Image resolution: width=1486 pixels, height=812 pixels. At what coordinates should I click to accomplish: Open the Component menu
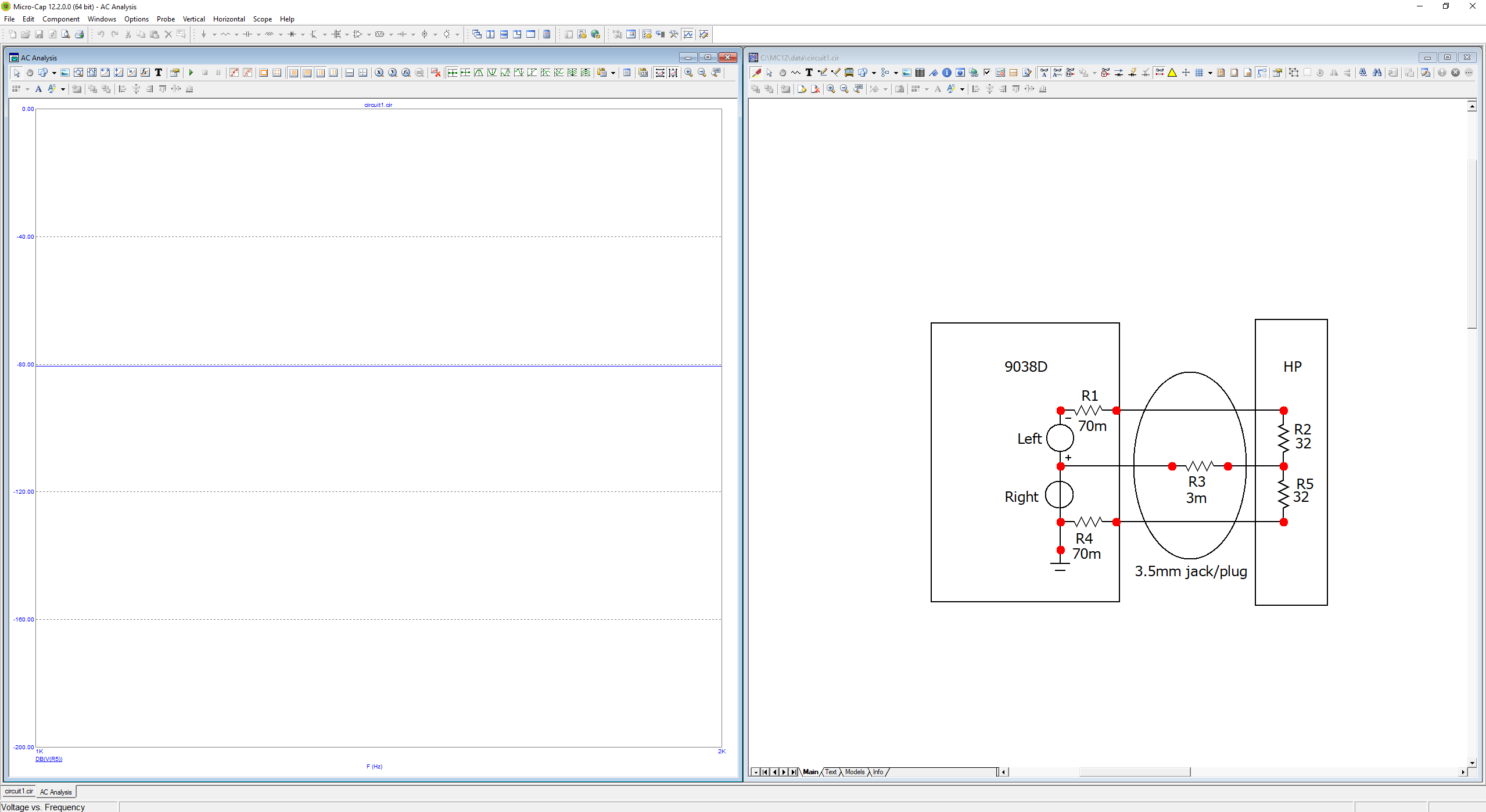point(60,19)
